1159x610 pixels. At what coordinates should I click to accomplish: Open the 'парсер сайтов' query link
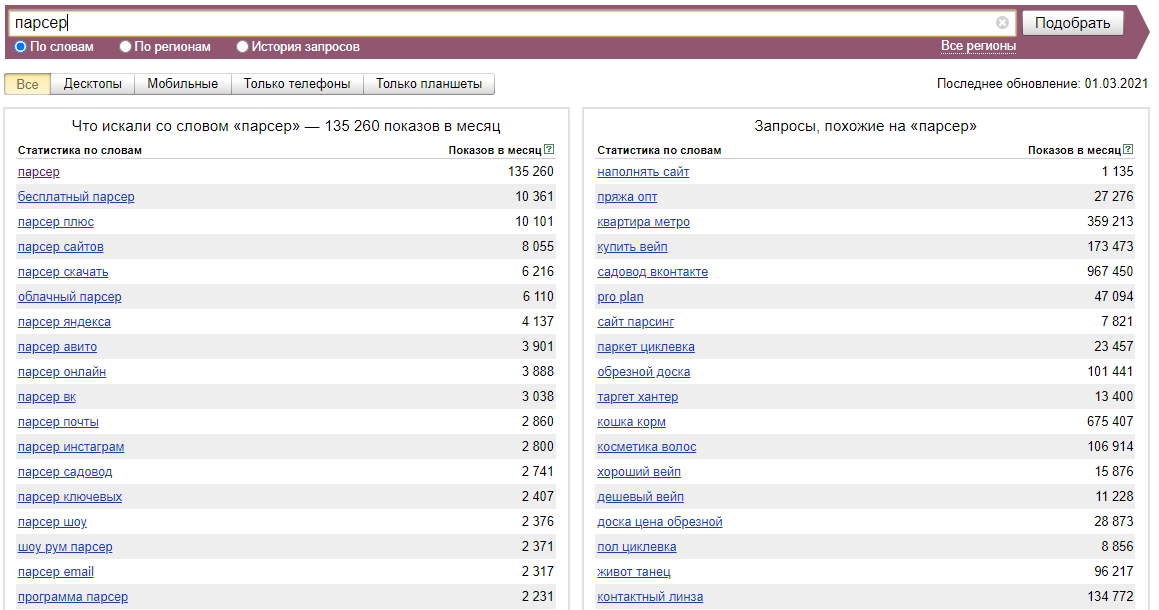tap(61, 247)
